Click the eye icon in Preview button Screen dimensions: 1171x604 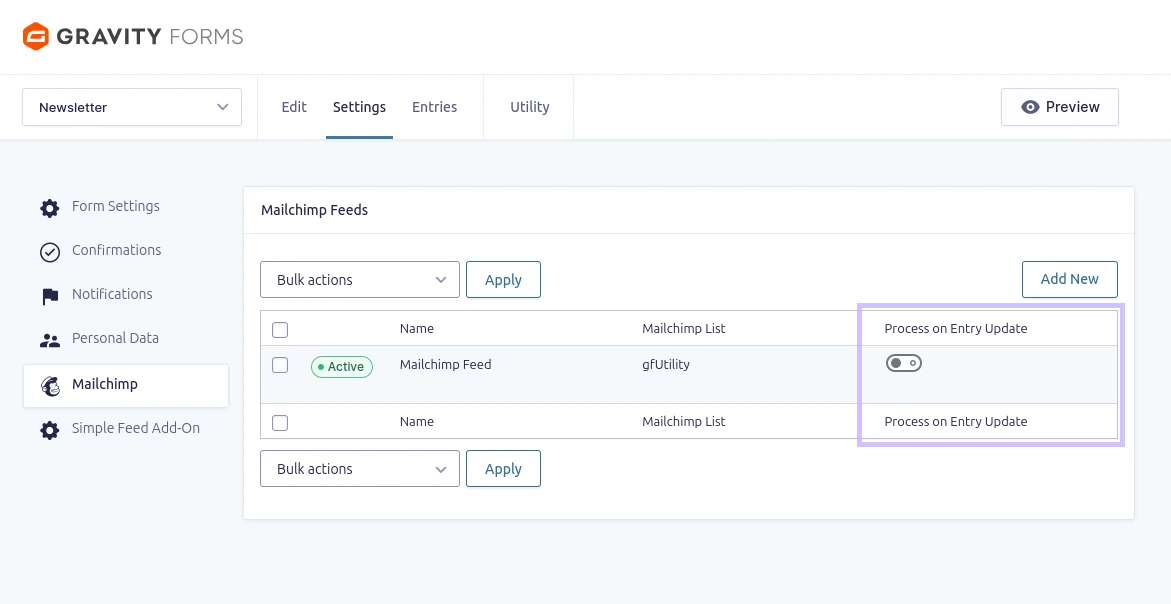(x=1031, y=107)
